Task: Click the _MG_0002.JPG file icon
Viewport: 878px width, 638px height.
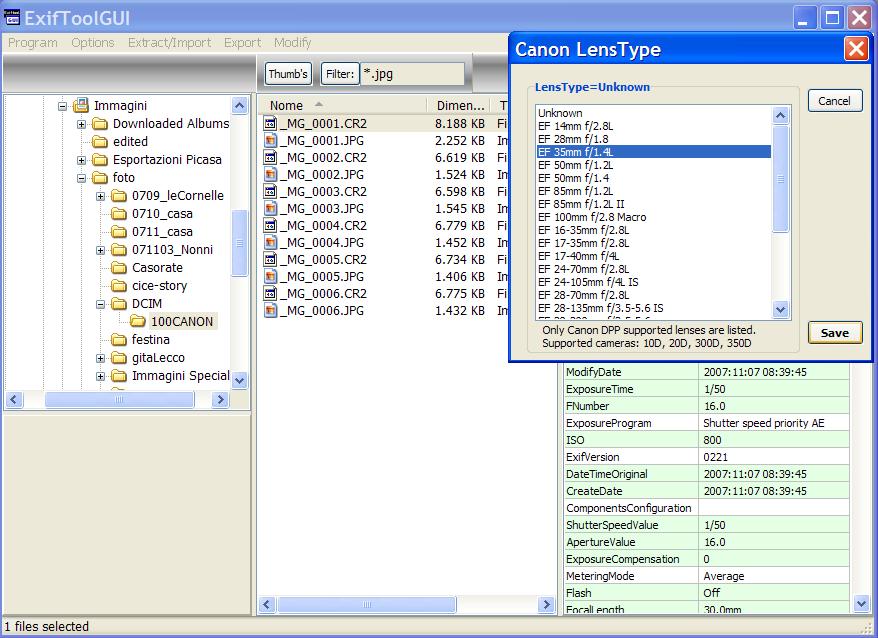Action: (x=270, y=175)
